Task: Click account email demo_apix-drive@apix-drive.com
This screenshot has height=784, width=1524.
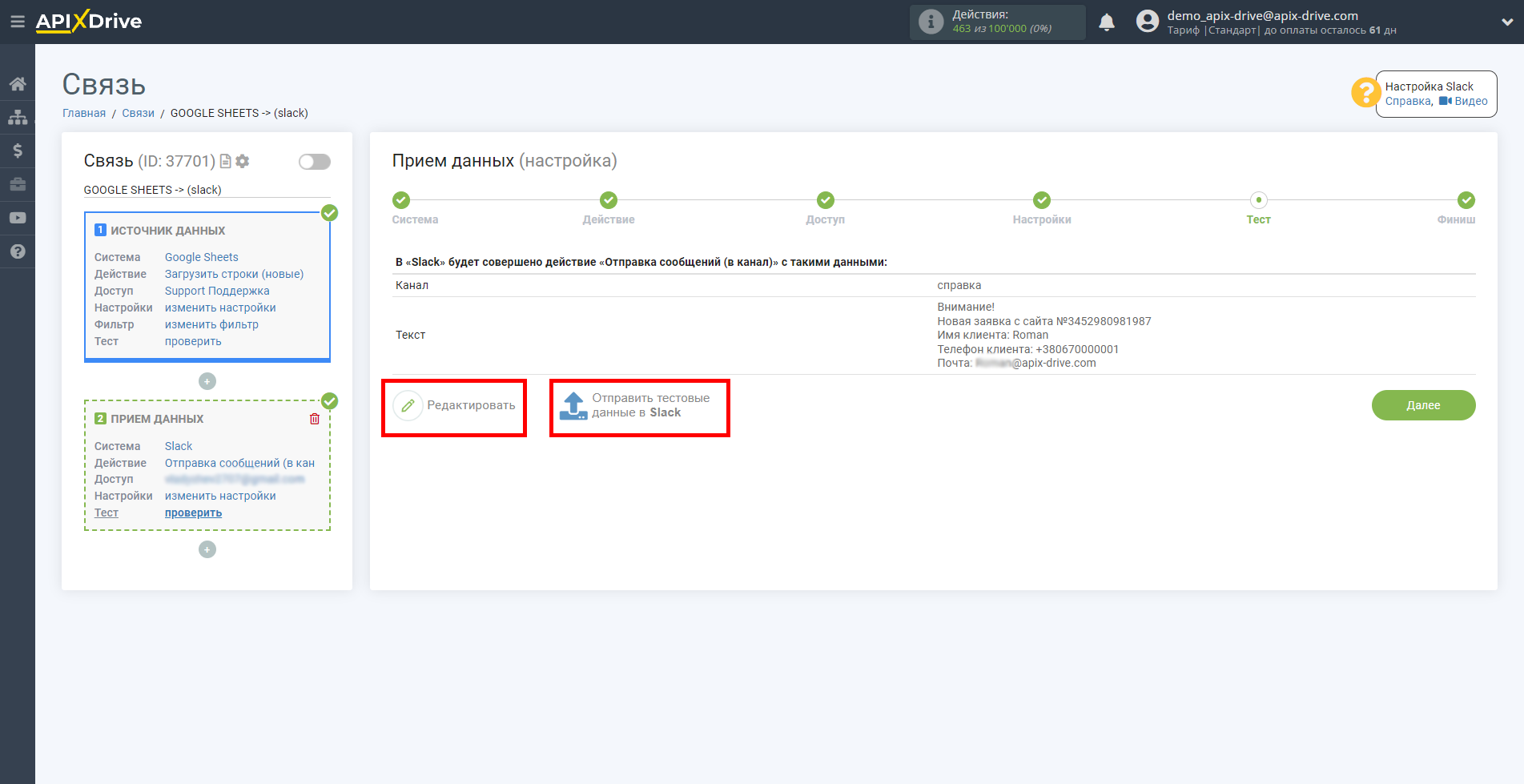Action: click(1262, 15)
